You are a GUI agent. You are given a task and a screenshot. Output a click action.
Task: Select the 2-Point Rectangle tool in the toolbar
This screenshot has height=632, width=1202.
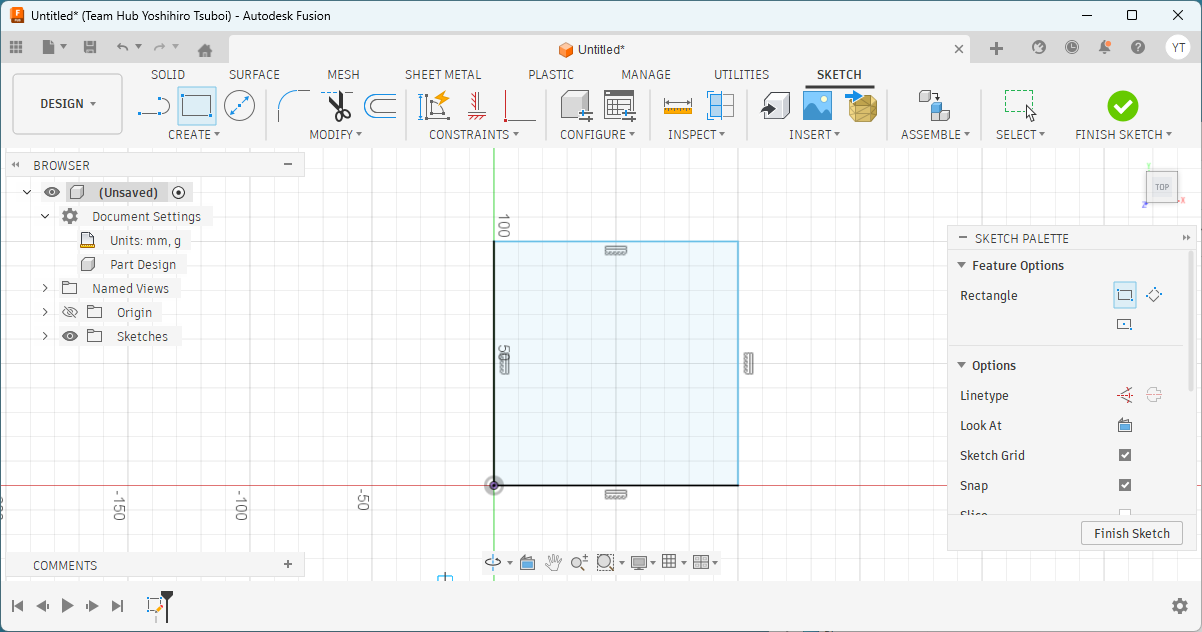(x=197, y=105)
